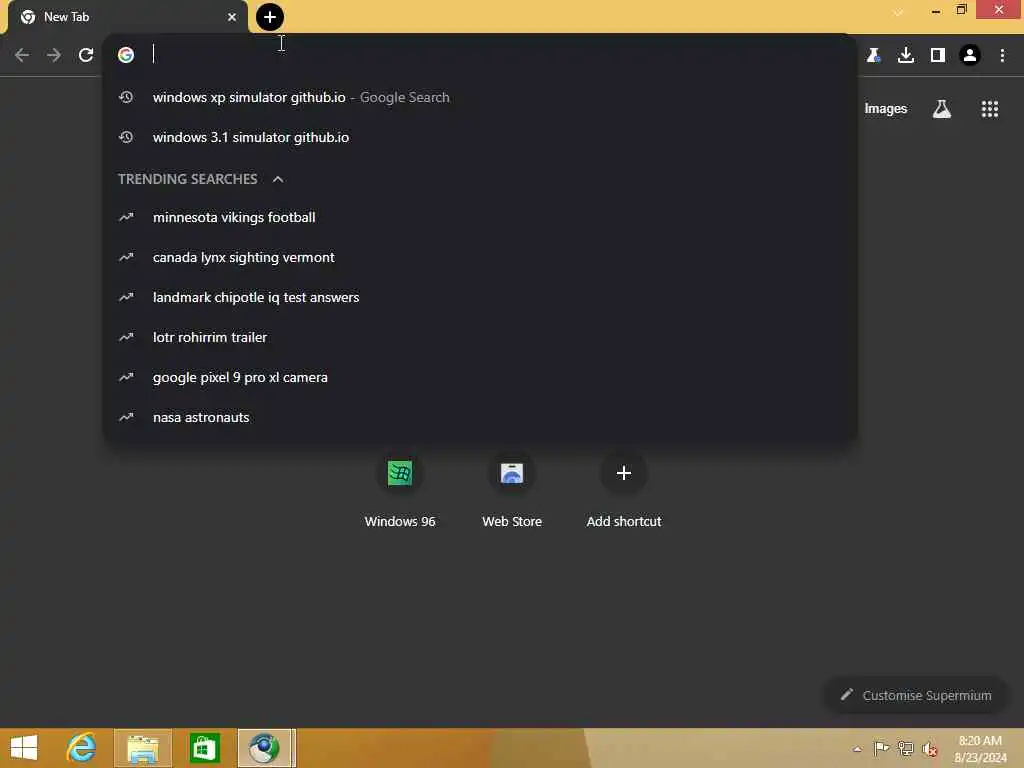This screenshot has width=1024, height=768.
Task: Open the Images link
Action: click(x=886, y=108)
